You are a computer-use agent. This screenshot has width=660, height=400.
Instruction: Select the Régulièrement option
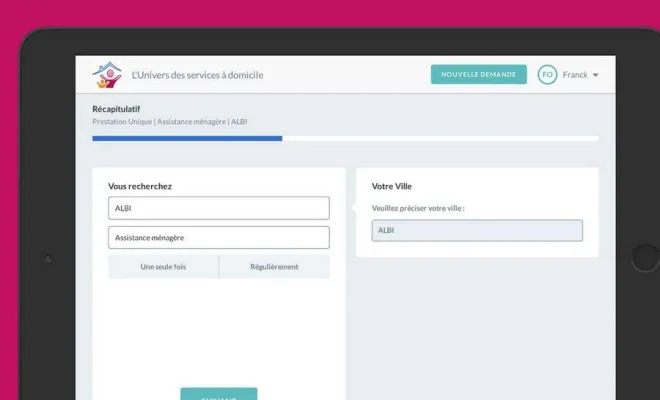pyautogui.click(x=274, y=267)
